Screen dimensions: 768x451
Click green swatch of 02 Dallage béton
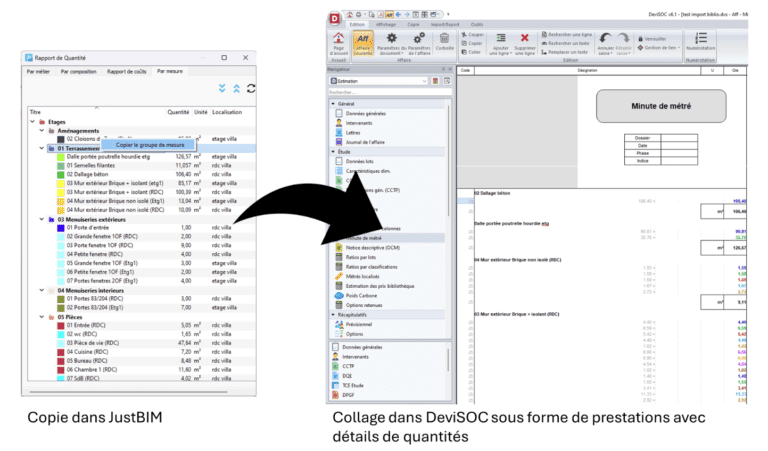tap(61, 174)
